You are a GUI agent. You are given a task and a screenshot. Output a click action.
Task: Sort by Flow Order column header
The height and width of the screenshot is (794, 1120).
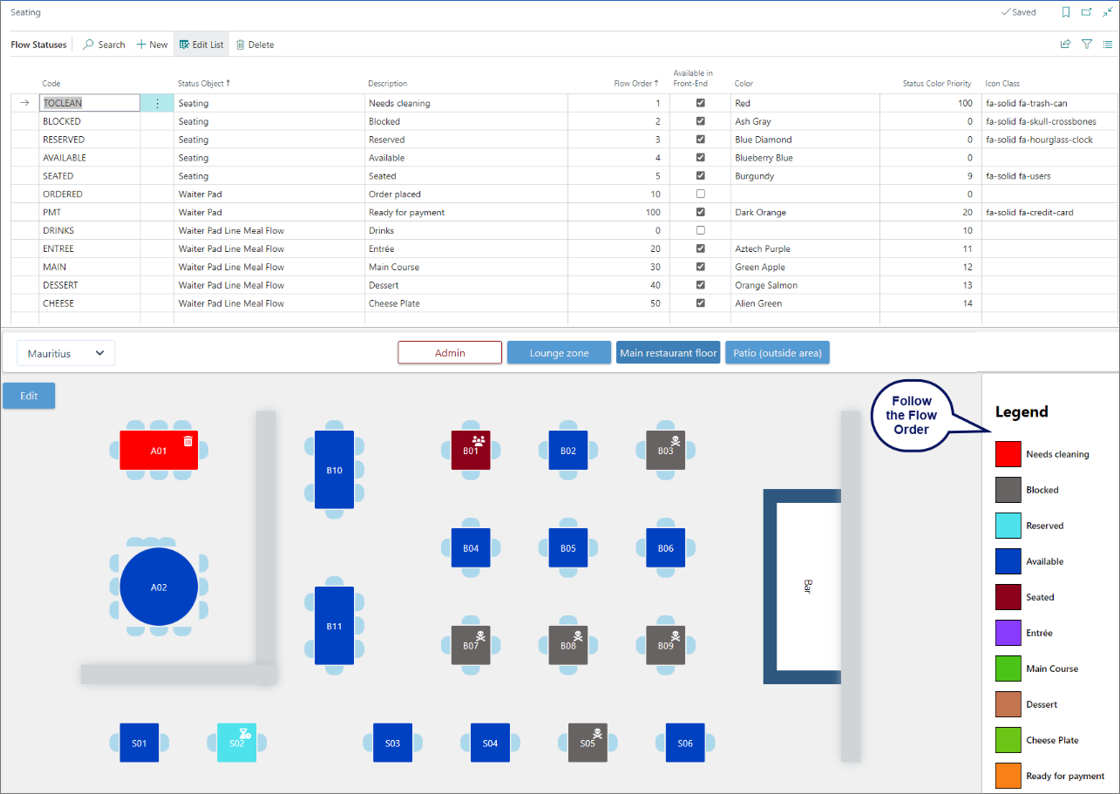pyautogui.click(x=636, y=84)
